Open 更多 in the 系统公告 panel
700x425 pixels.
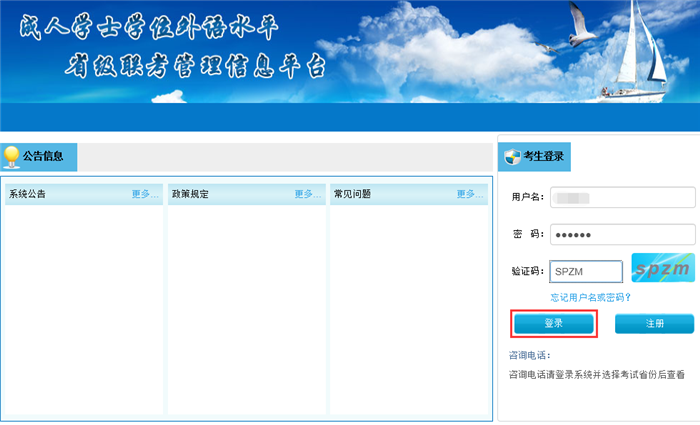145,194
